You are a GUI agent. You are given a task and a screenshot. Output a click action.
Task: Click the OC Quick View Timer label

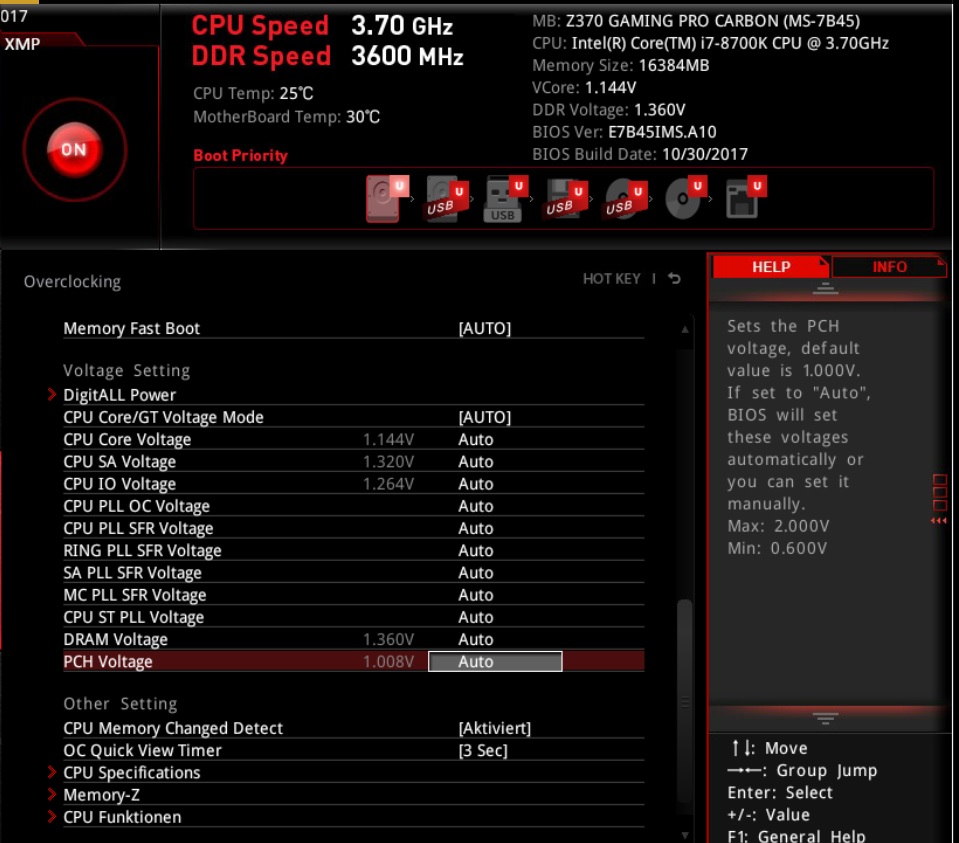coord(142,751)
